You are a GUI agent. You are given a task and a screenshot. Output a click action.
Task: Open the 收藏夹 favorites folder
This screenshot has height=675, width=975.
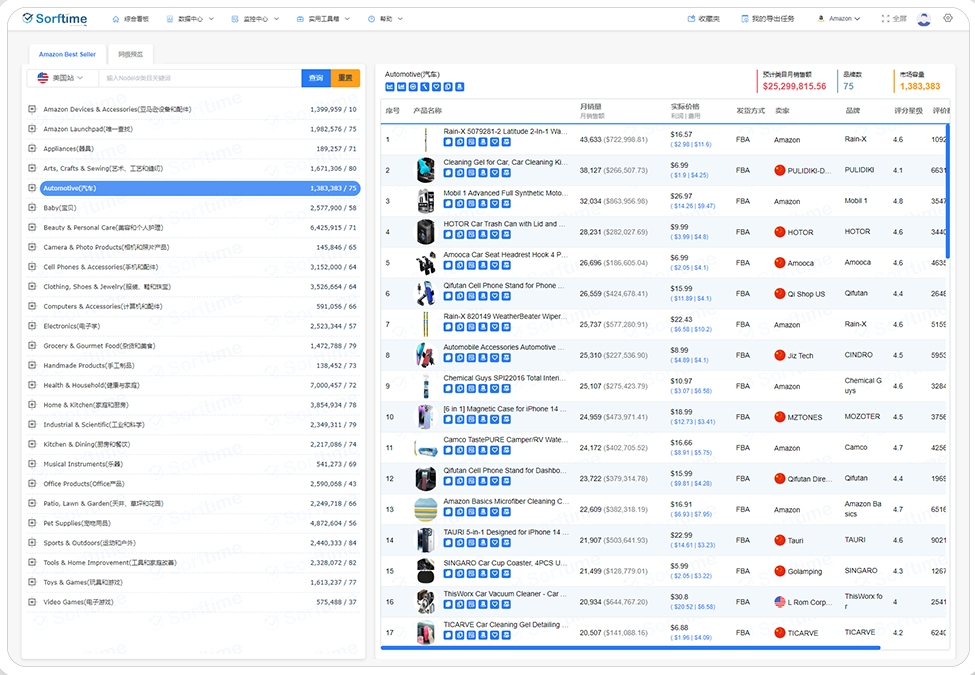[704, 19]
